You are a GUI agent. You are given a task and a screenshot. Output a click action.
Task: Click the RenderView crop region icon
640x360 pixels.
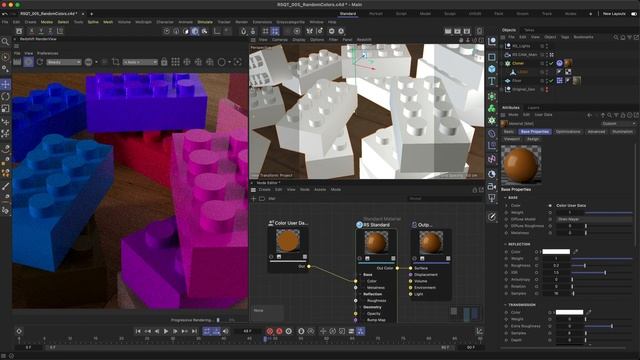[x=116, y=62]
